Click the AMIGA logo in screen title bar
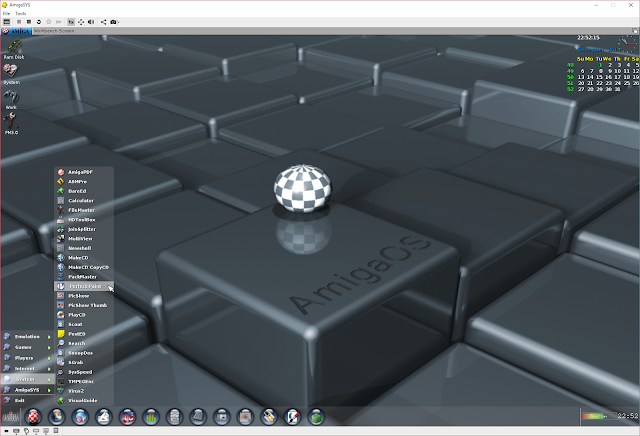 coord(17,31)
